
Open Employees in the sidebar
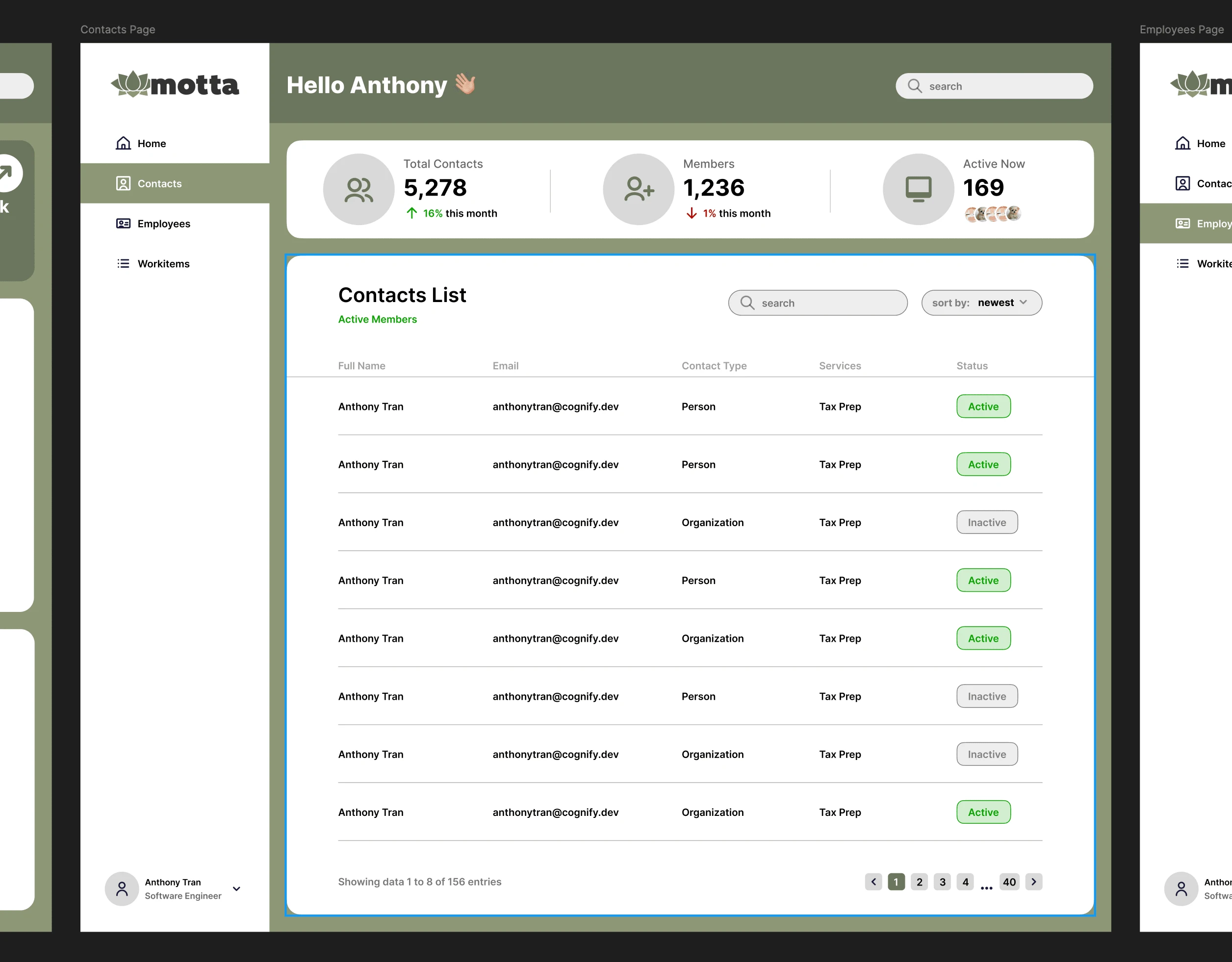(163, 224)
